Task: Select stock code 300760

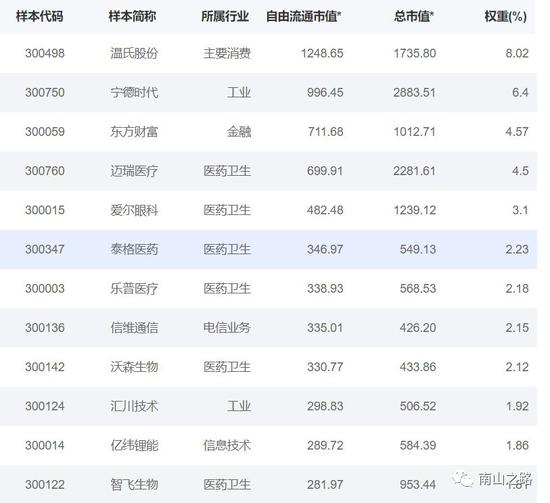Action: tap(45, 171)
